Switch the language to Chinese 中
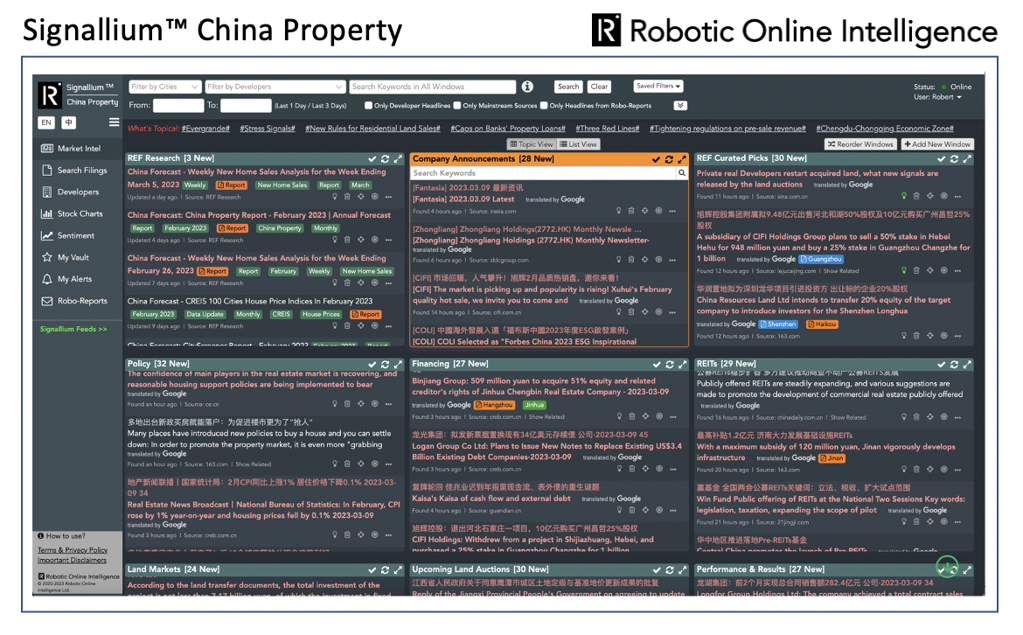This screenshot has width=1023, height=635. [69, 122]
